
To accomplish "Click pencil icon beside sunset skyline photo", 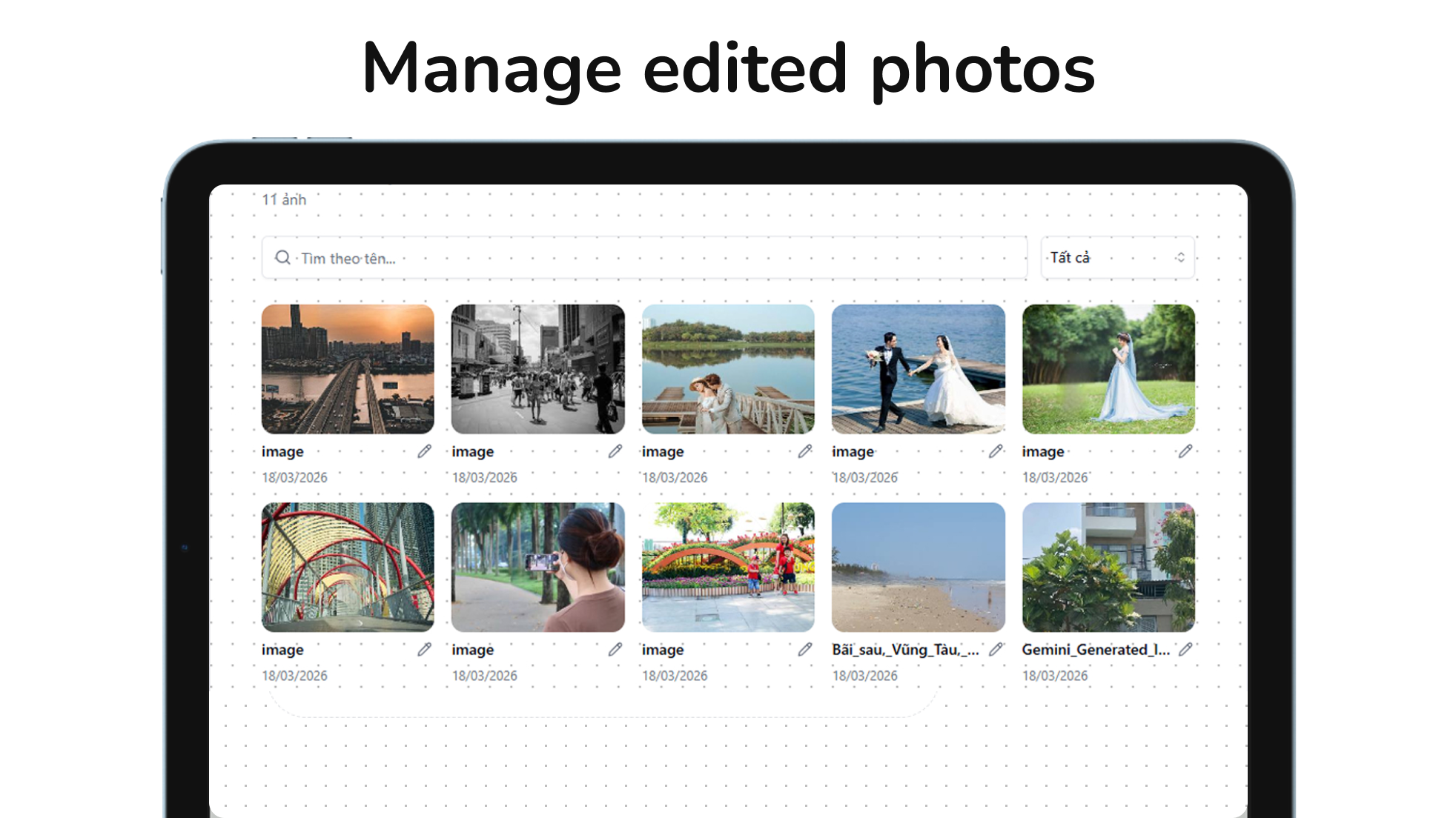I will point(424,451).
